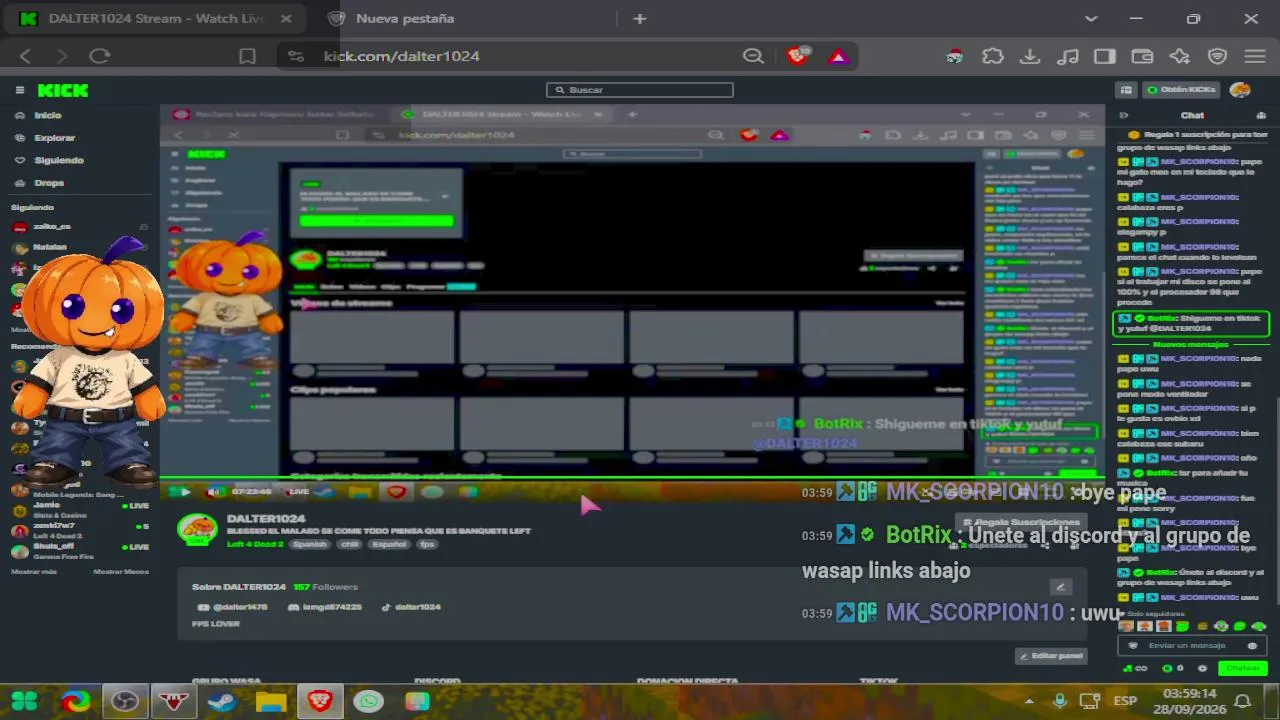Click the Brave Rewards triangle icon

click(838, 57)
